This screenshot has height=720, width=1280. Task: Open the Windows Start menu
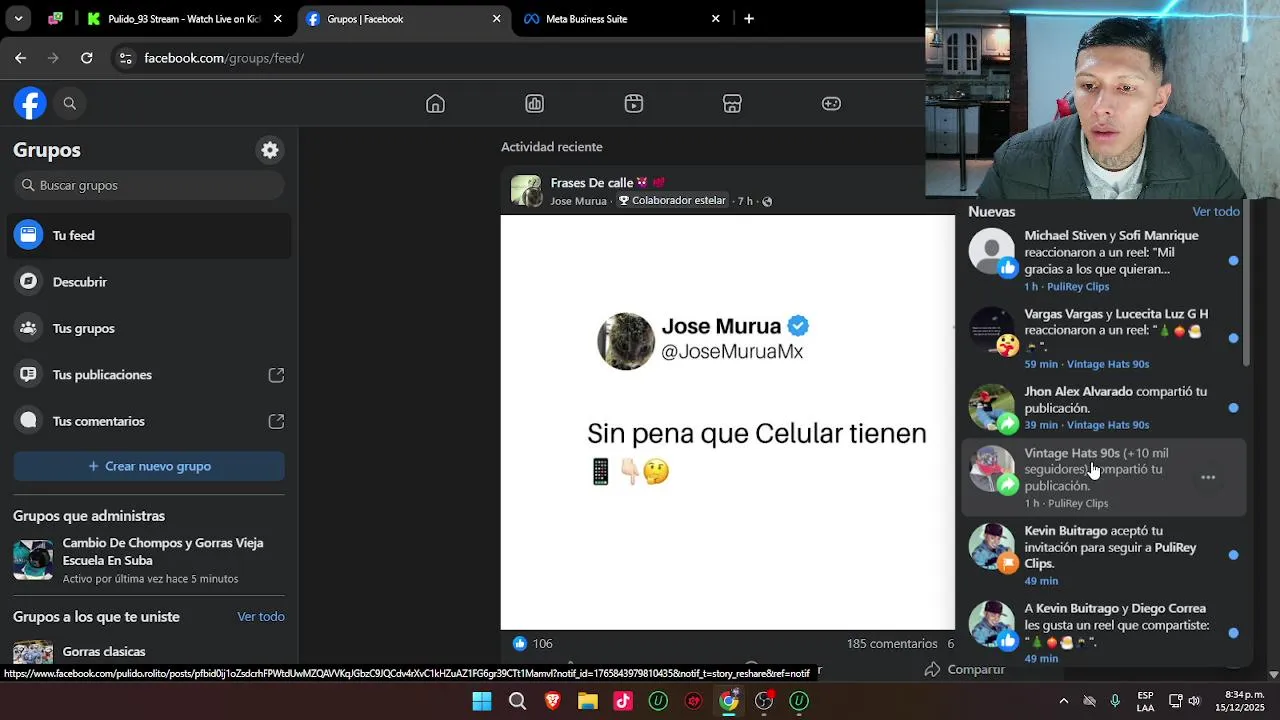click(x=482, y=701)
